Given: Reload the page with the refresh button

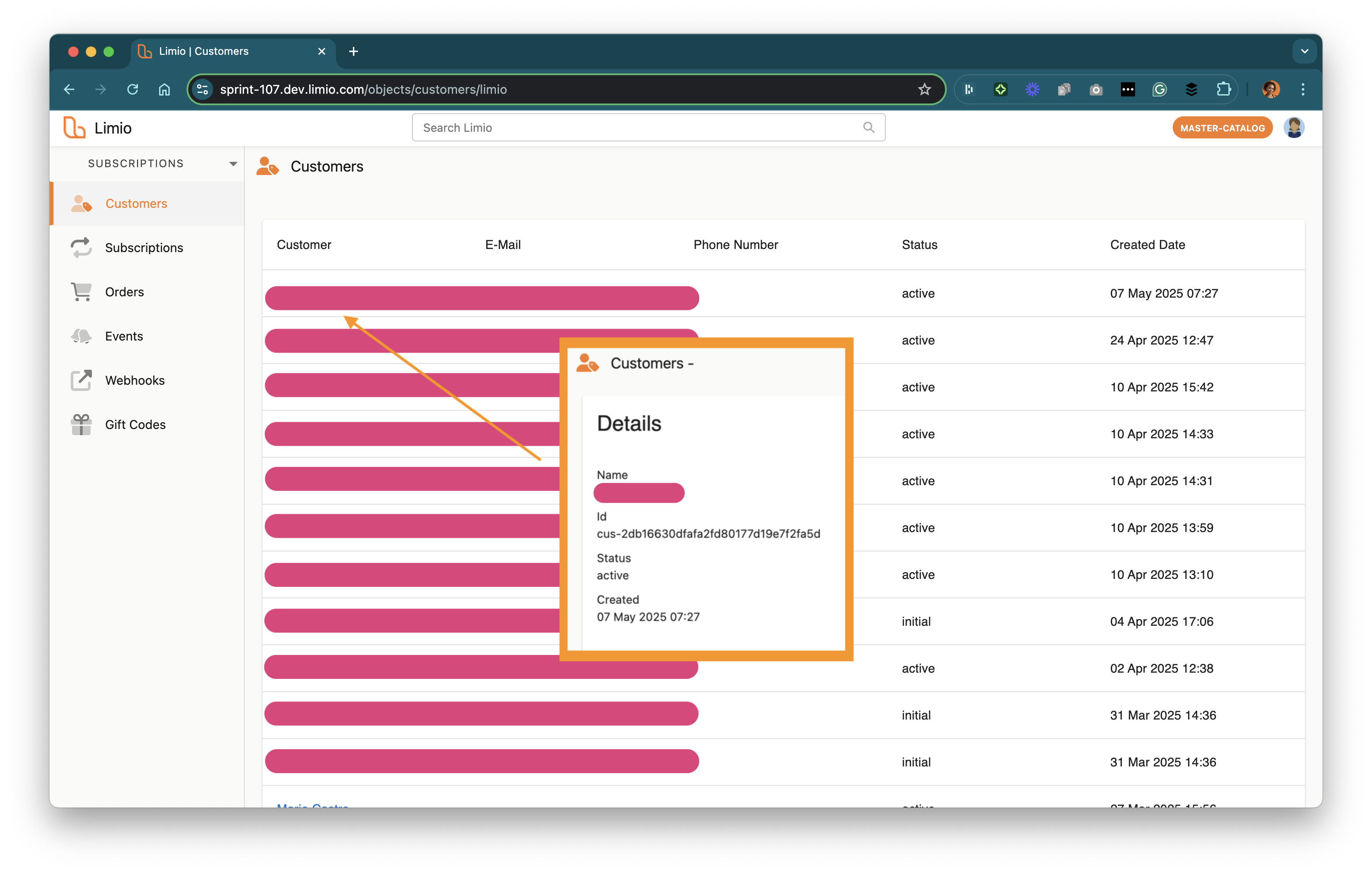Looking at the screenshot, I should tap(133, 89).
